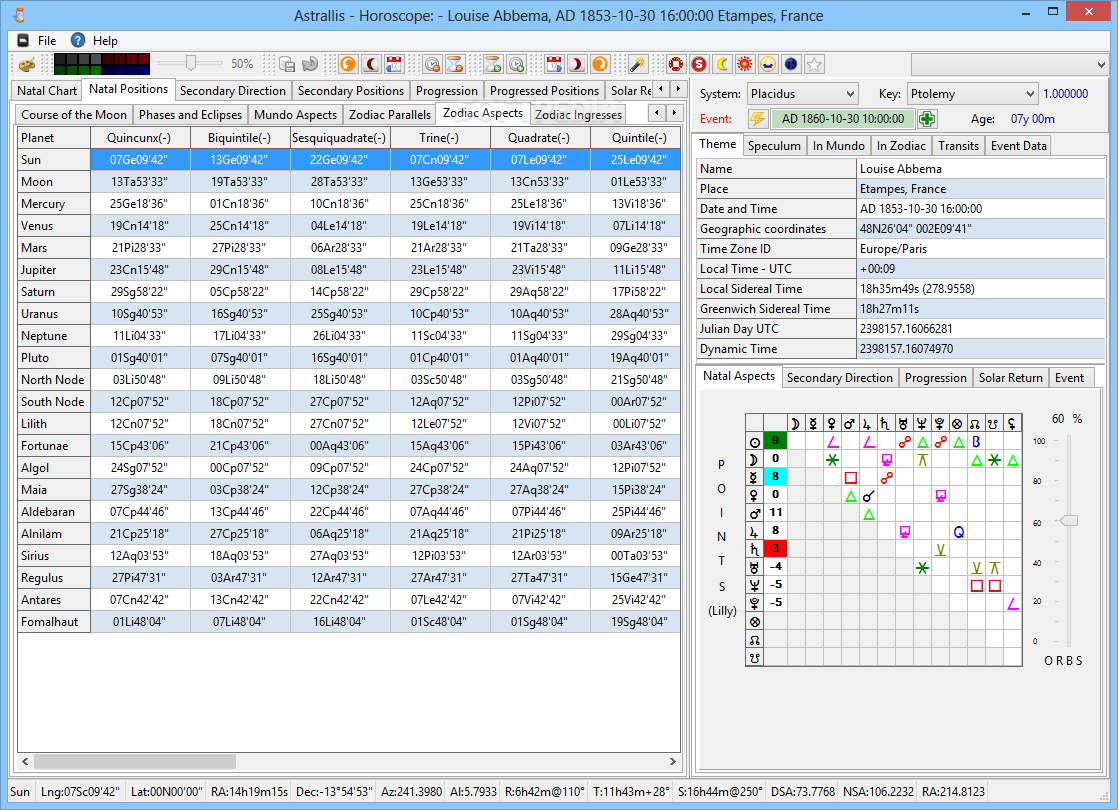Image resolution: width=1118 pixels, height=810 pixels.
Task: Click the first orange swirl icon
Action: pos(348,65)
